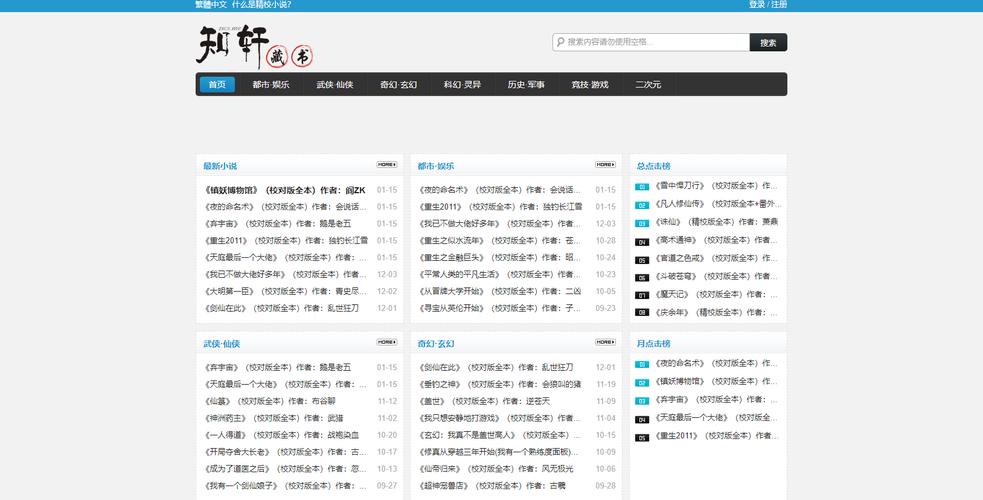
Task: Click the 登录 login link
Action: 756,5
